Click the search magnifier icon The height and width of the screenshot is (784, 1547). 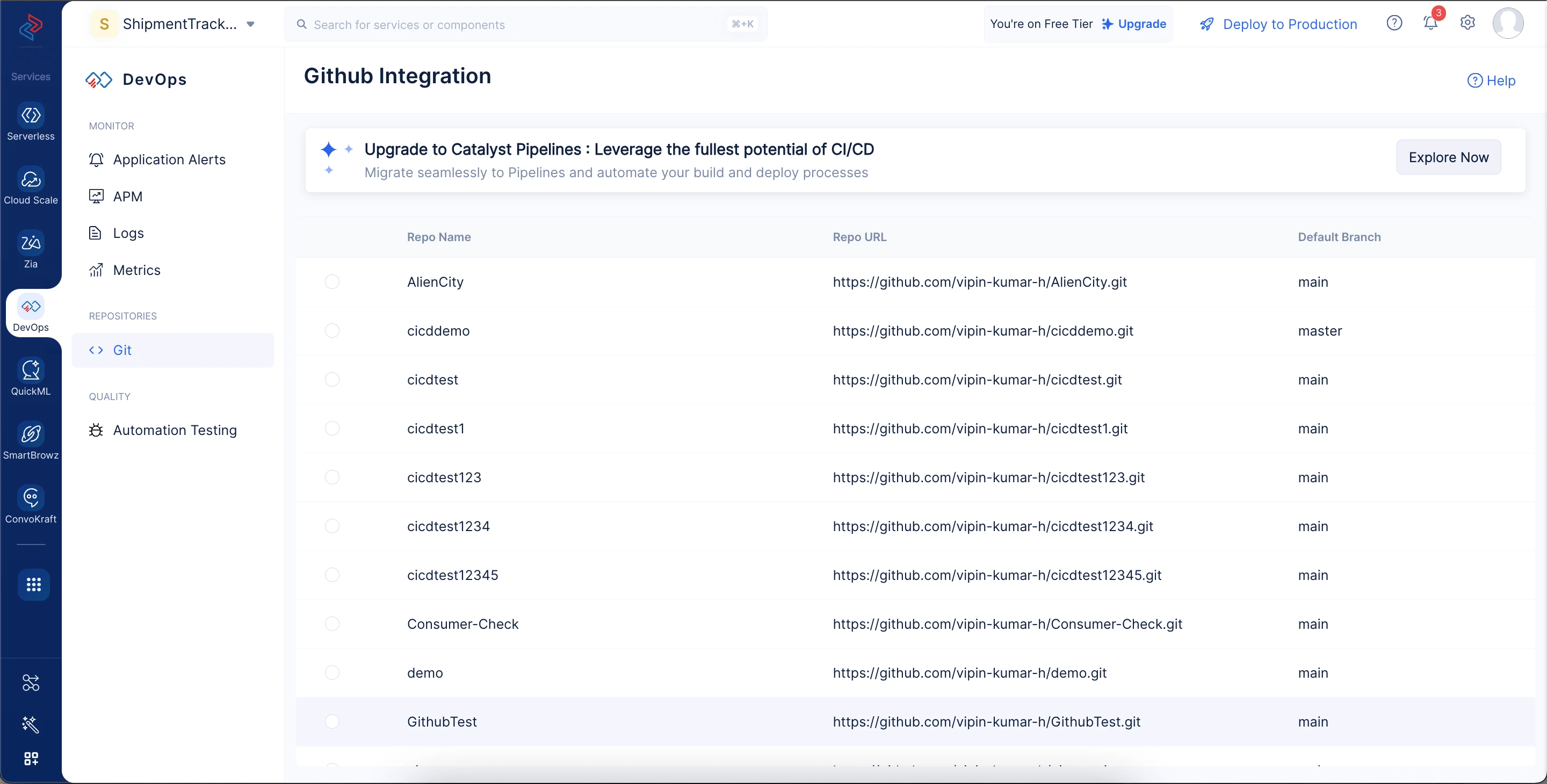pos(301,24)
